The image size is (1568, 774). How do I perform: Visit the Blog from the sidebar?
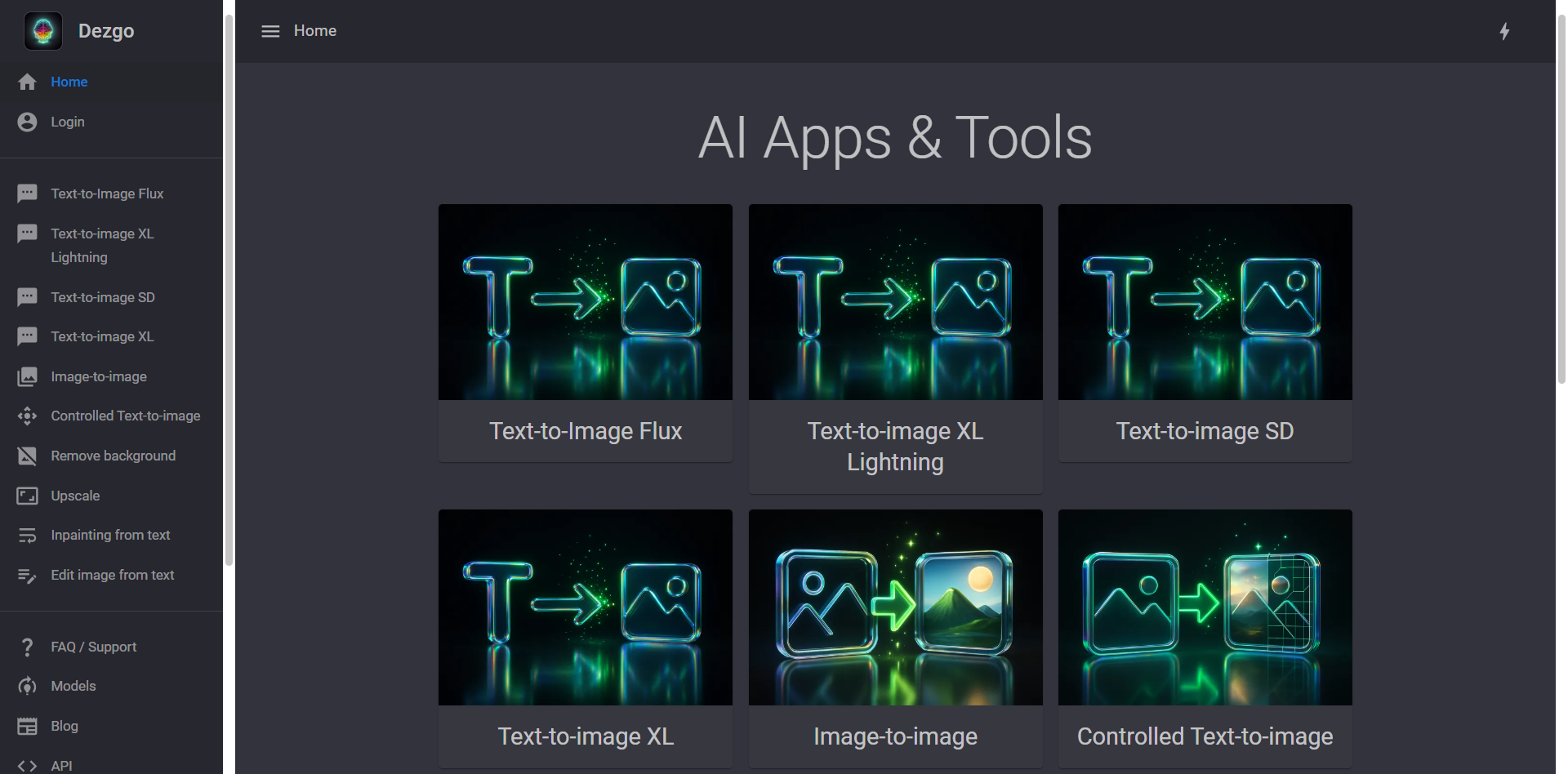(x=63, y=726)
